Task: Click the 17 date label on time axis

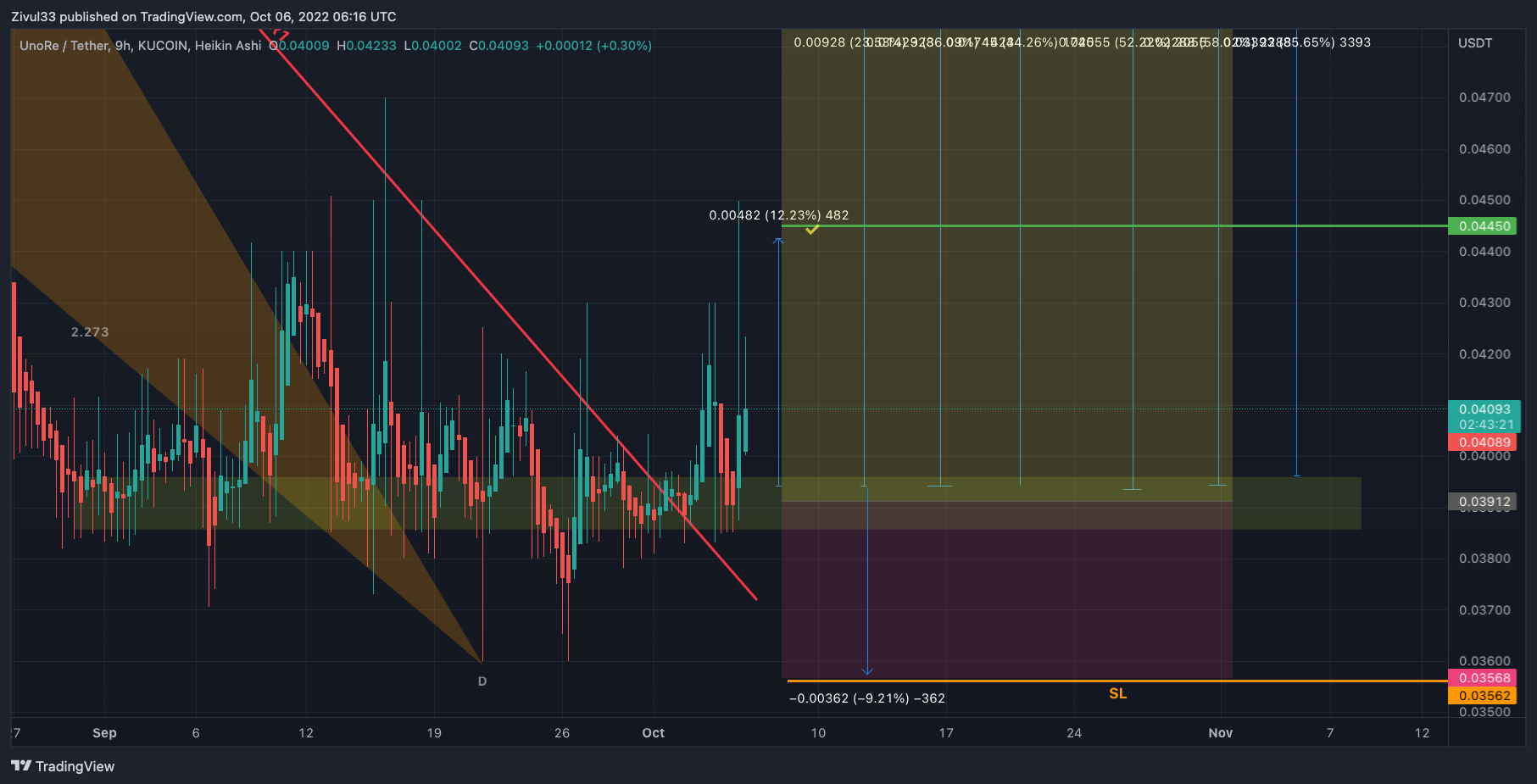Action: tap(946, 733)
